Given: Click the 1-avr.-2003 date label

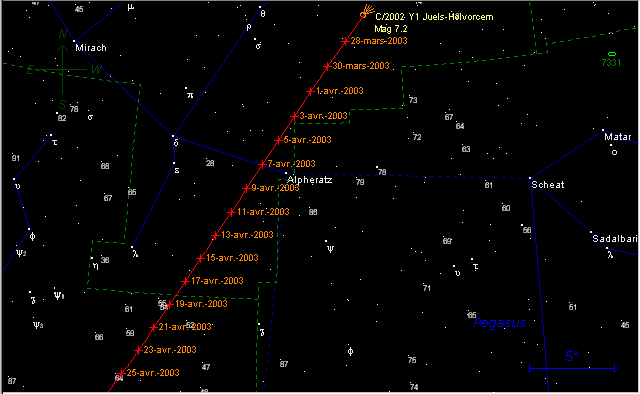Looking at the screenshot, I should point(340,91).
